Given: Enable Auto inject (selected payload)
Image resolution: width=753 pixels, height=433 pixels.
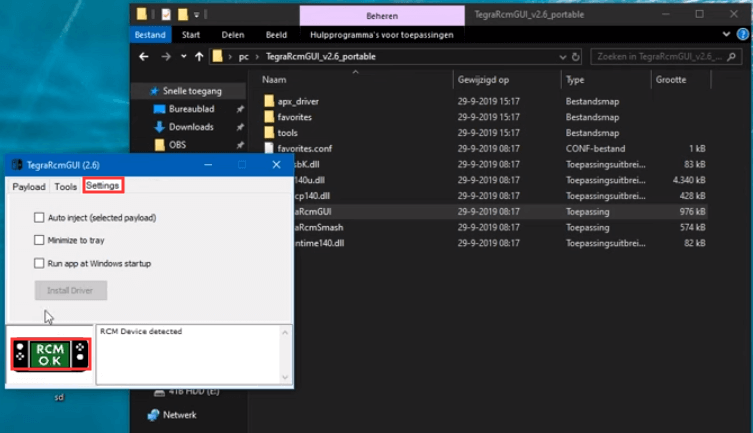Looking at the screenshot, I should tap(39, 217).
